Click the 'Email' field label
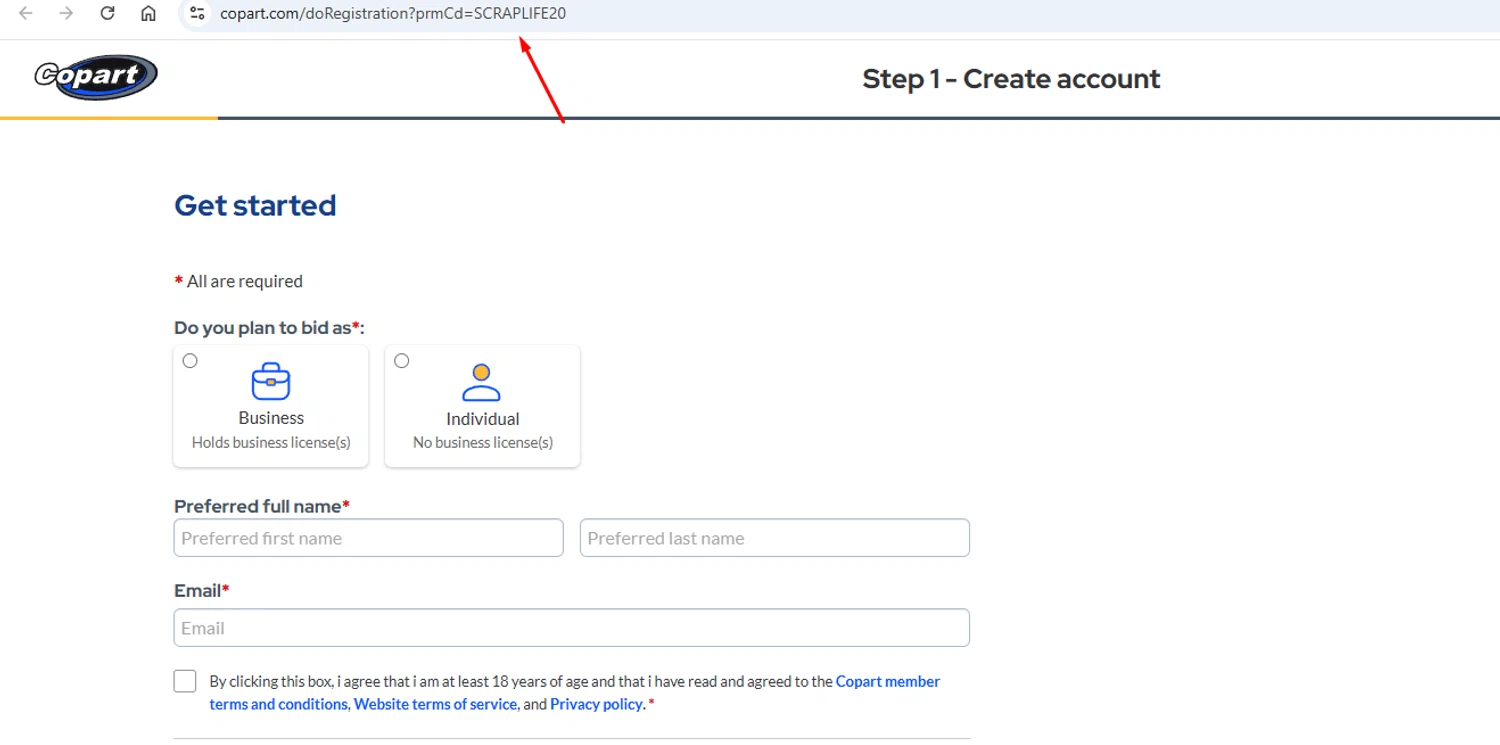 coord(202,591)
